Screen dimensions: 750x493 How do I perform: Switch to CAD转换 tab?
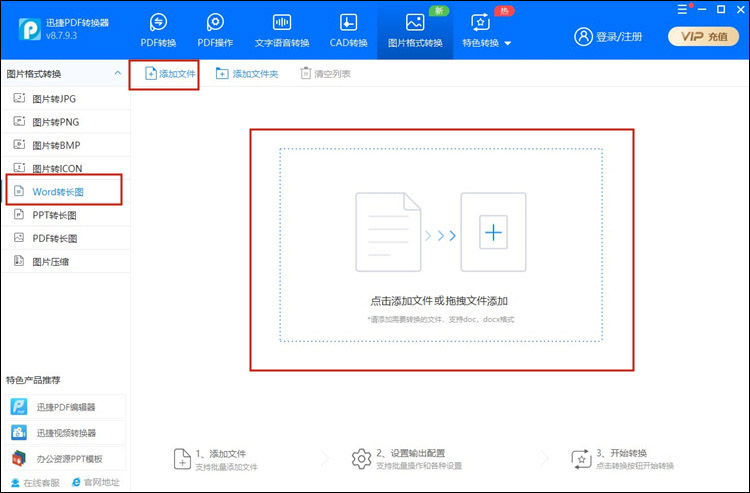(x=348, y=30)
